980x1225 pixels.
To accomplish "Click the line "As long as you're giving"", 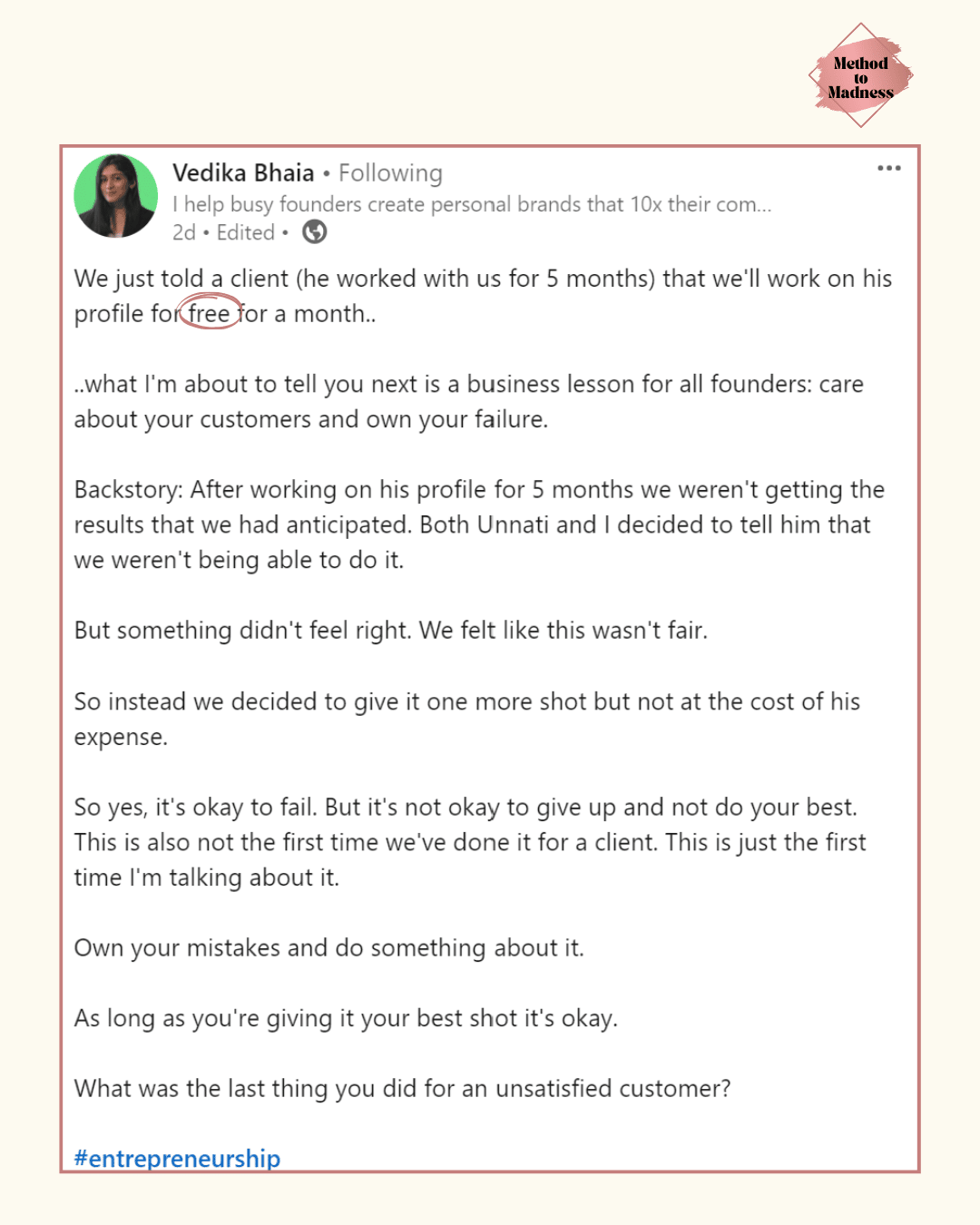I will 345,1018.
